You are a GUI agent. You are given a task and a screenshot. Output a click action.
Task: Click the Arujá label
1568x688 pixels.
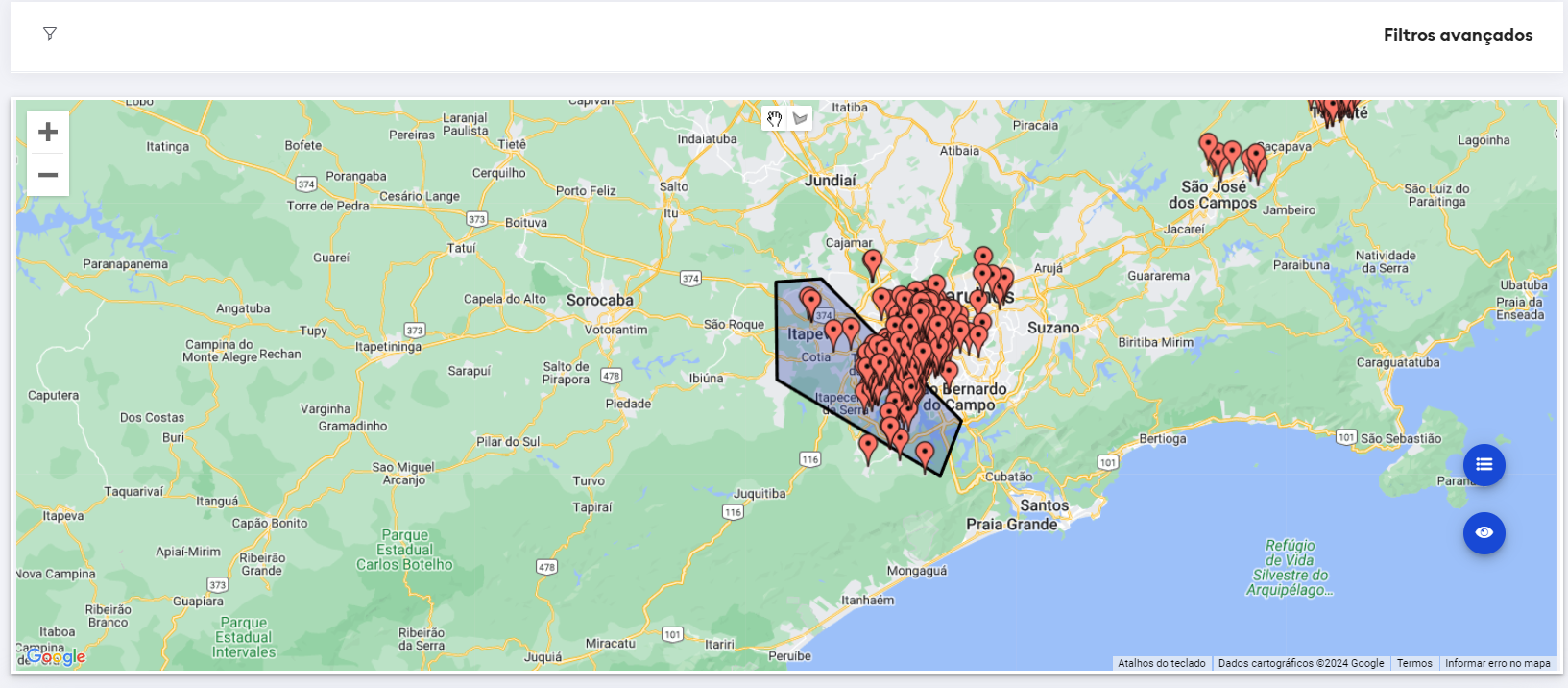pyautogui.click(x=1048, y=269)
